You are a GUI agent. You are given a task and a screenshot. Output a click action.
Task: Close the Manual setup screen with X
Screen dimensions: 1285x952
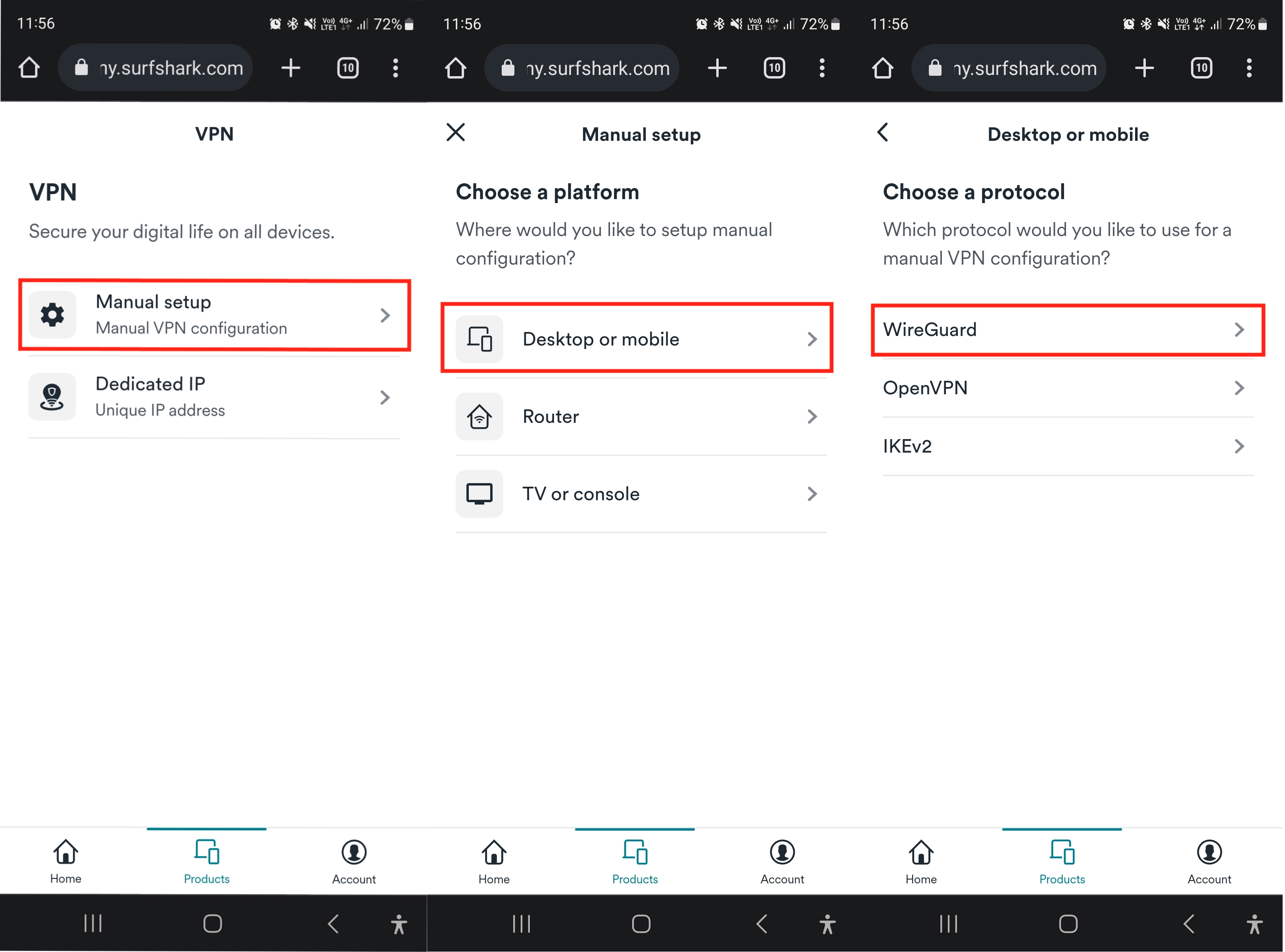point(456,132)
